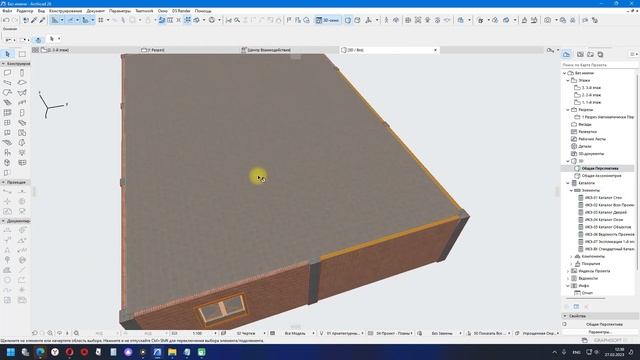This screenshot has height=360, width=640.
Task: Select Общая Аксонометрия in navigator
Action: coord(601,176)
